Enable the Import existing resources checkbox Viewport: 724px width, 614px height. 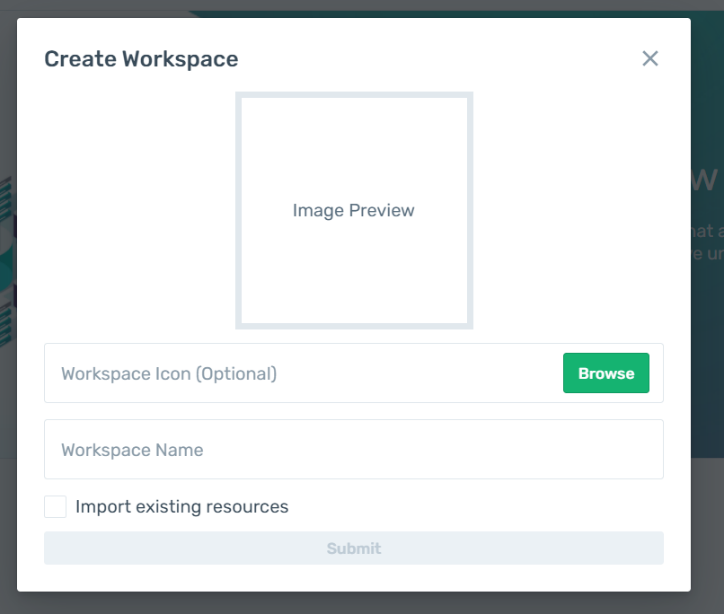pos(55,506)
